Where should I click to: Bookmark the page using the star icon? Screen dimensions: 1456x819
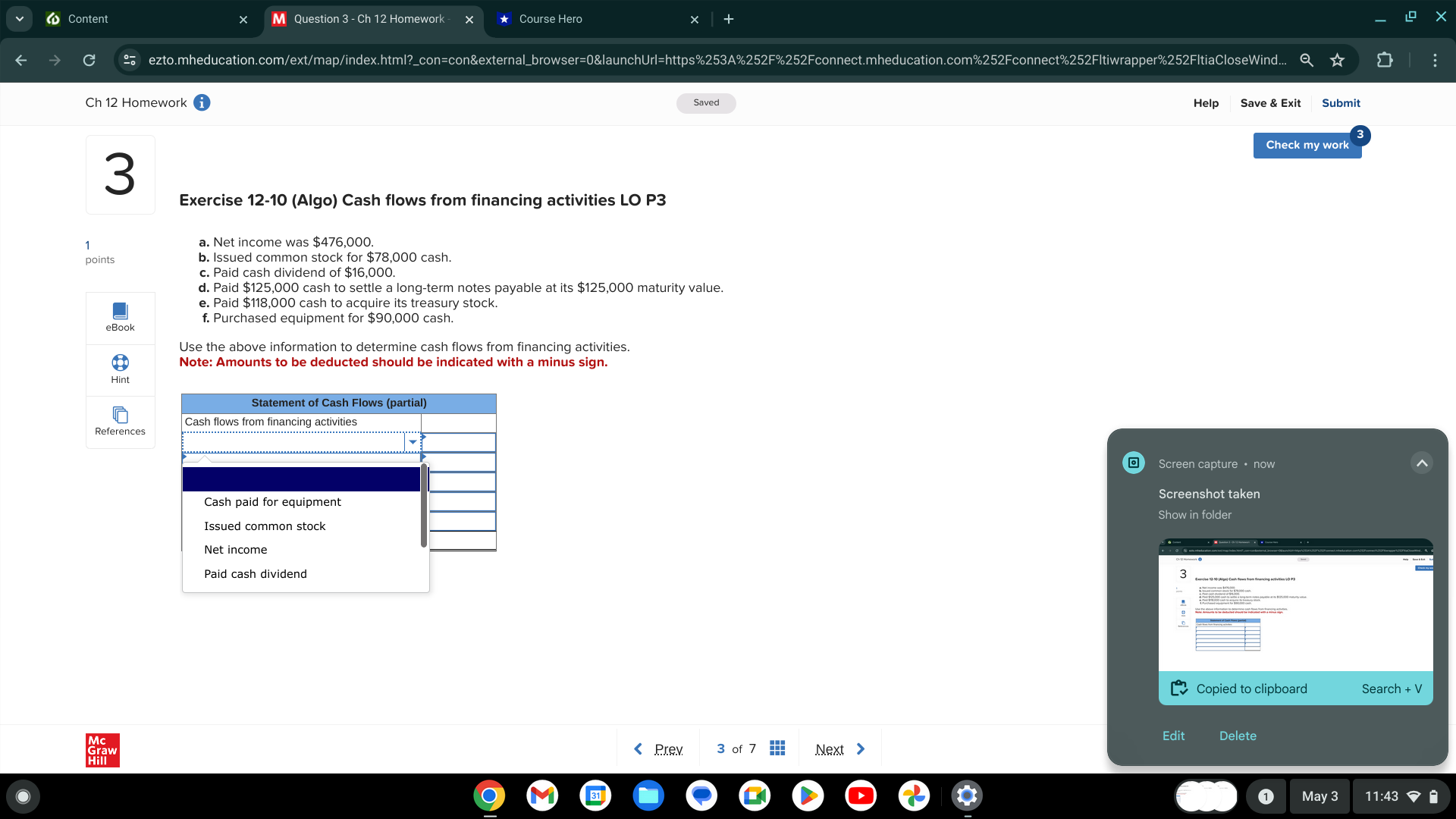click(1338, 60)
